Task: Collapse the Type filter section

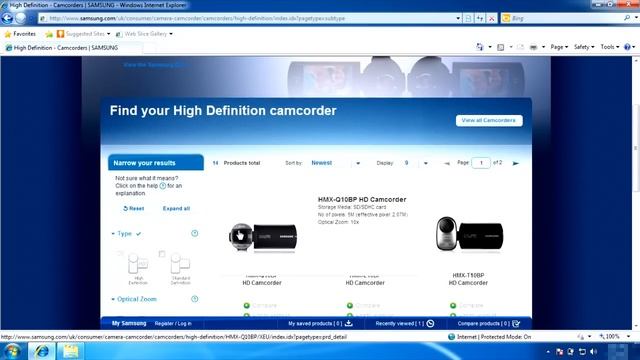Action: pos(113,233)
